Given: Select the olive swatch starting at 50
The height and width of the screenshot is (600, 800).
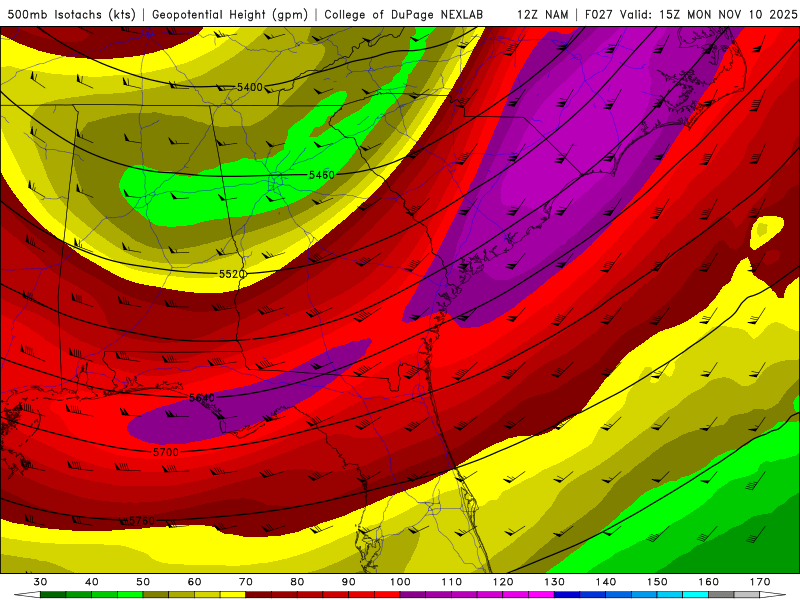Looking at the screenshot, I should 156,594.
